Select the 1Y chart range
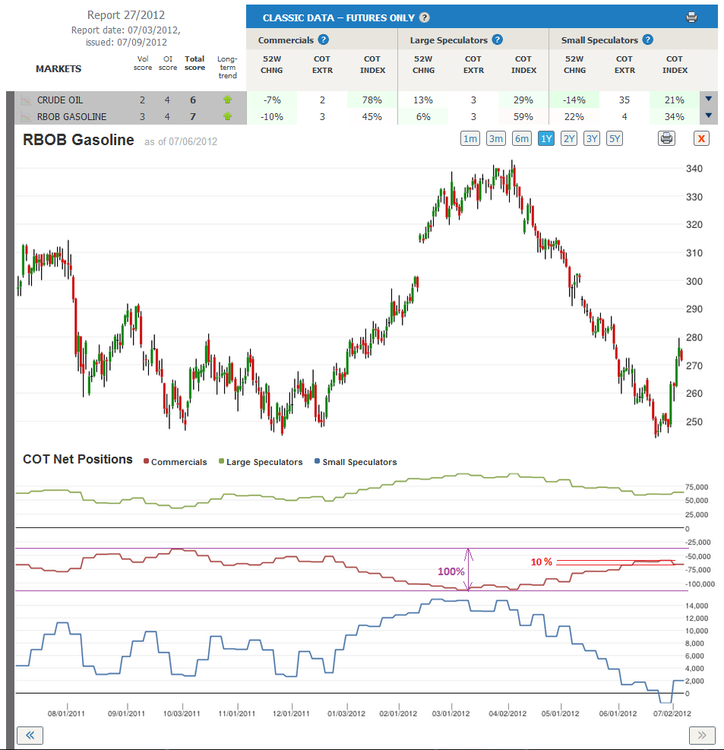 (546, 139)
